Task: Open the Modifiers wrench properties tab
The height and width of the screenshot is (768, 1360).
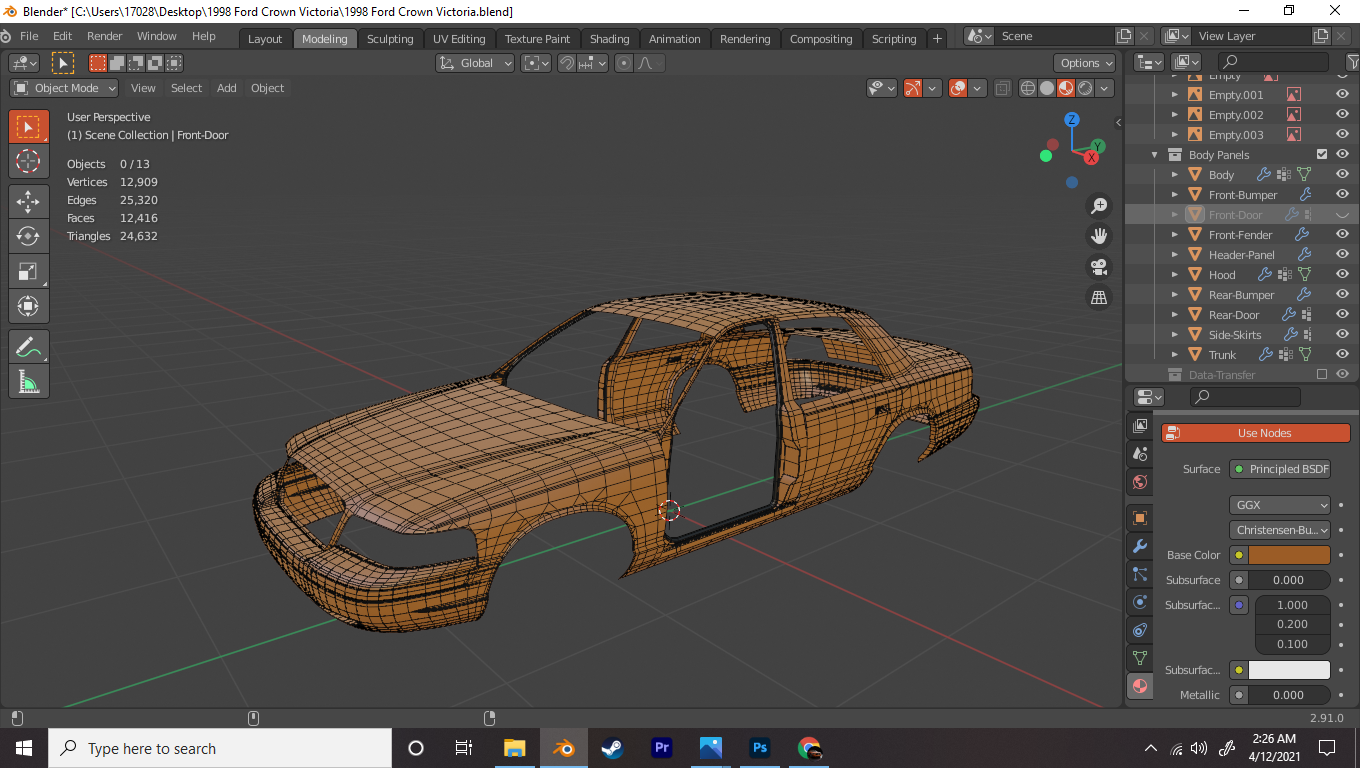Action: 1139,546
